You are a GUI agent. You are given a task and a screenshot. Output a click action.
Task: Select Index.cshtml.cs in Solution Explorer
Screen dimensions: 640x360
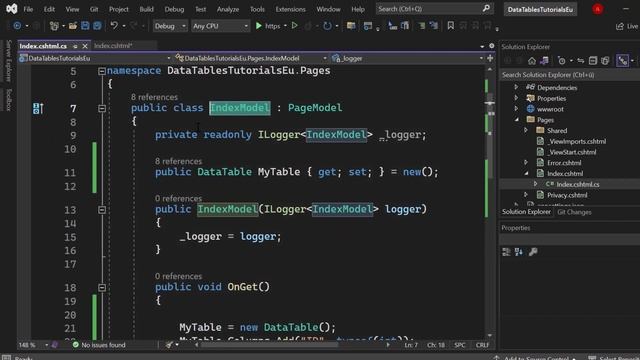[578, 184]
